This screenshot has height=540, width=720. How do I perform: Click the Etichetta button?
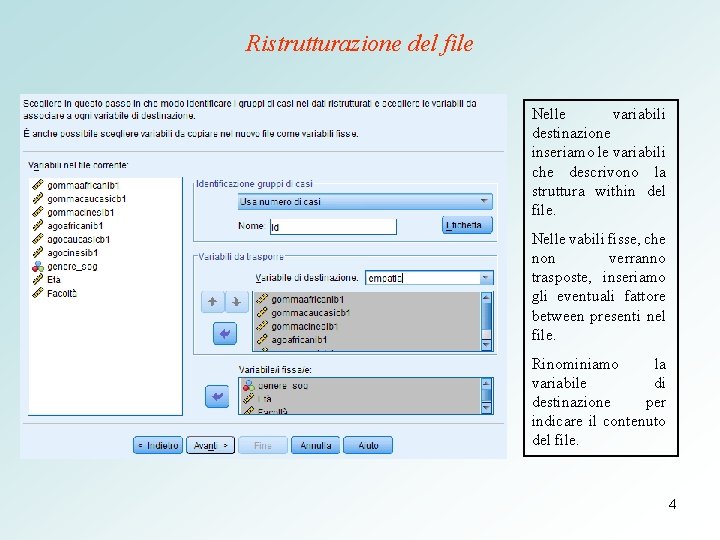[467, 225]
